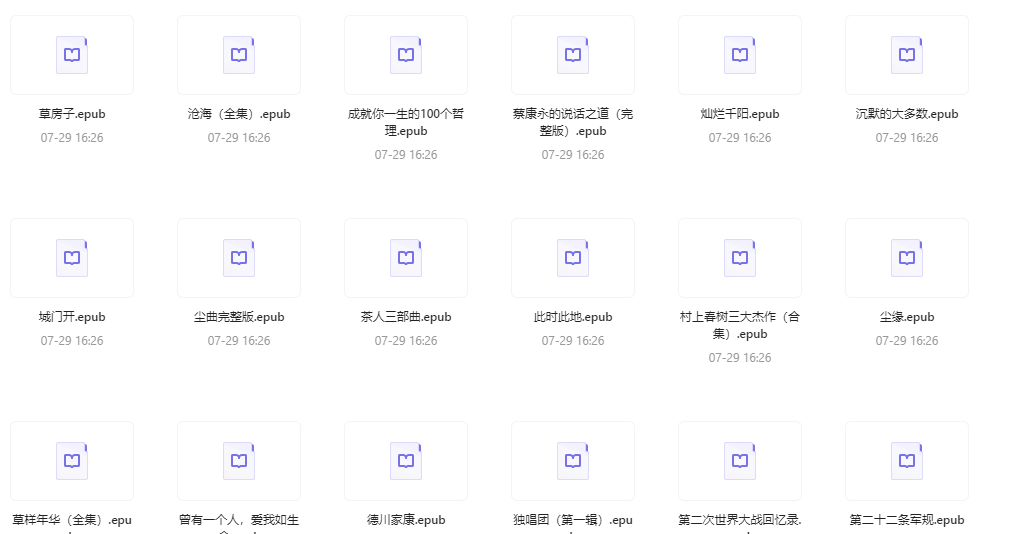Select the 沉默的大多数.epub file icon
The height and width of the screenshot is (534, 1023).
(x=907, y=55)
